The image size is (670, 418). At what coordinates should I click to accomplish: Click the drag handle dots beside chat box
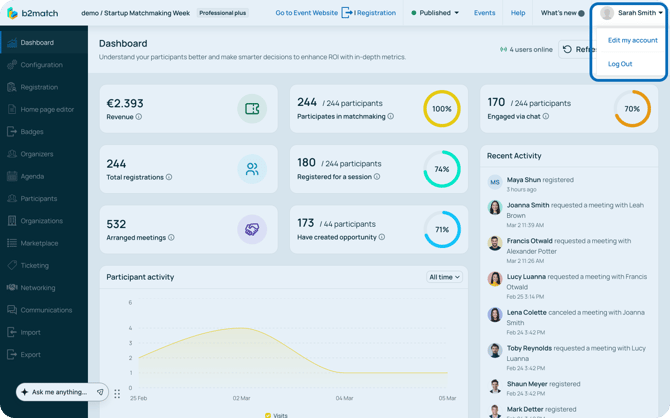117,394
